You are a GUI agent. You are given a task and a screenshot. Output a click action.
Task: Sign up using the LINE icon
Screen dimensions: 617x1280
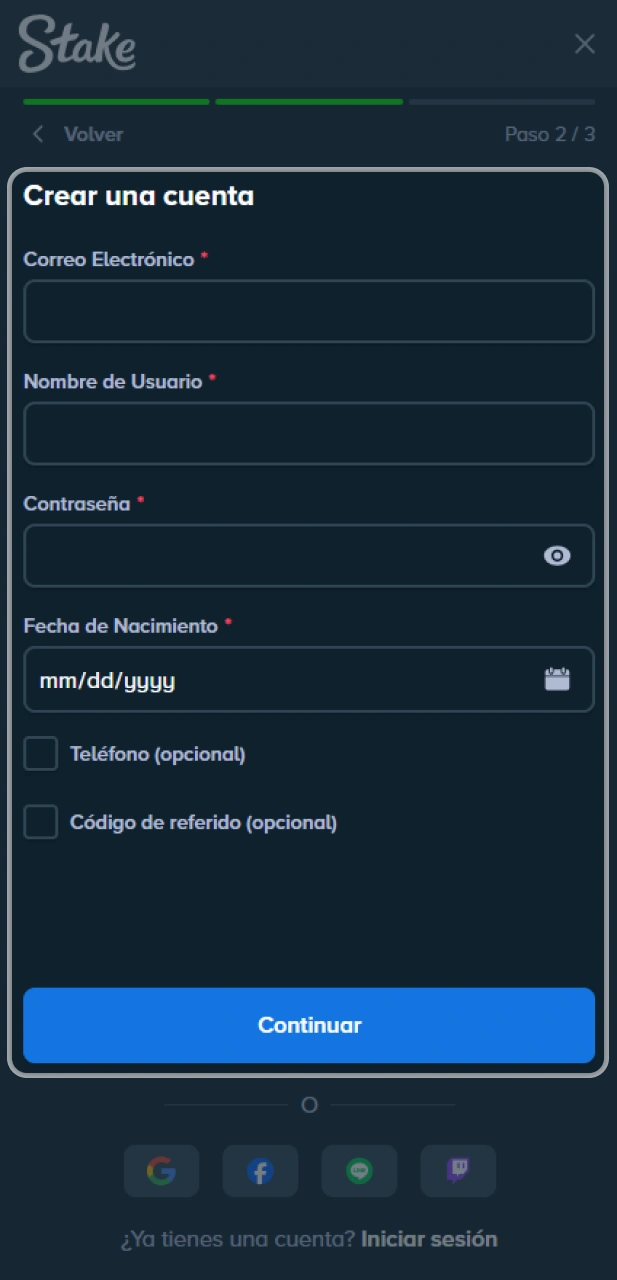click(x=359, y=1171)
